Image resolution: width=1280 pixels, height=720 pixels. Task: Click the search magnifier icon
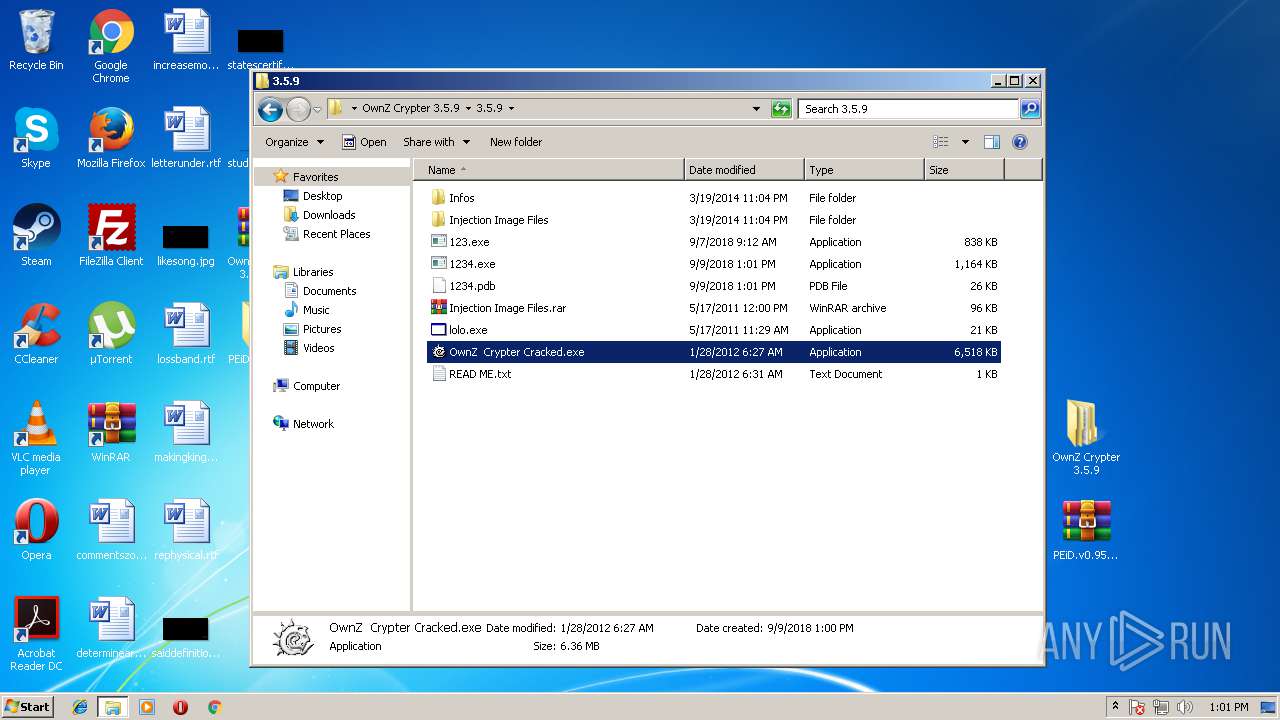[1030, 109]
